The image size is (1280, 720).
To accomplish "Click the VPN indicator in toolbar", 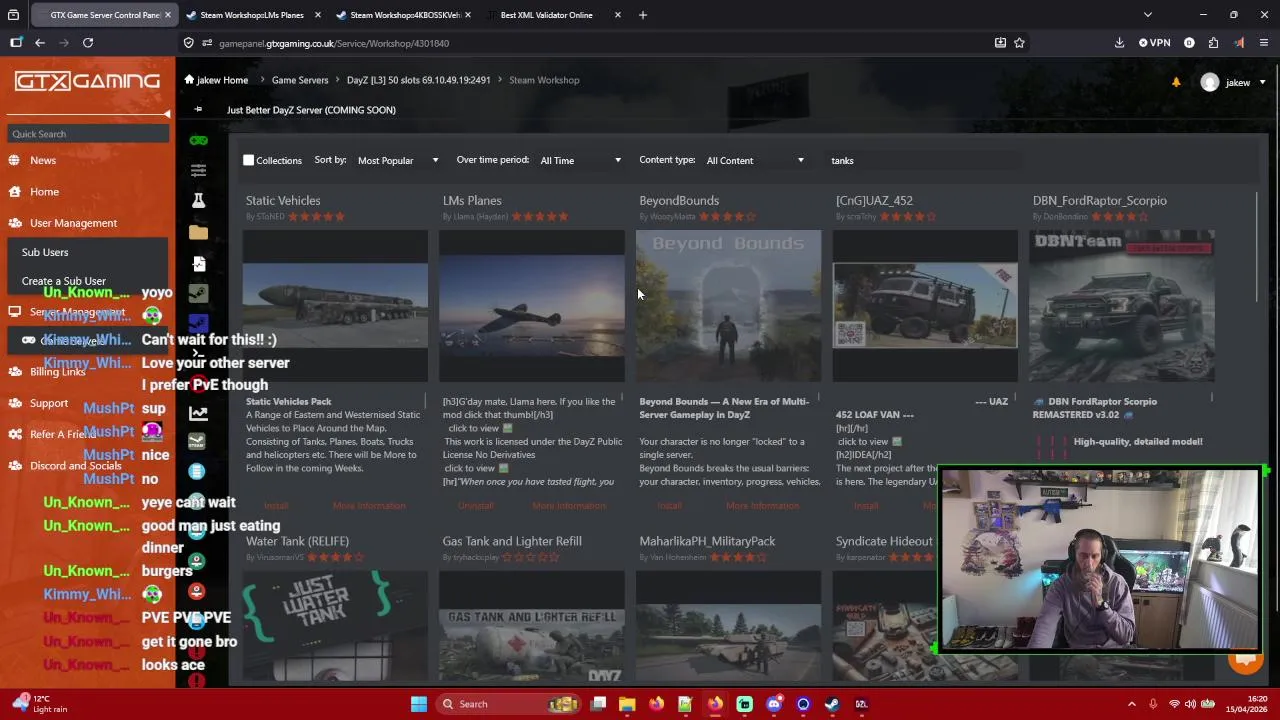I will tap(1155, 43).
